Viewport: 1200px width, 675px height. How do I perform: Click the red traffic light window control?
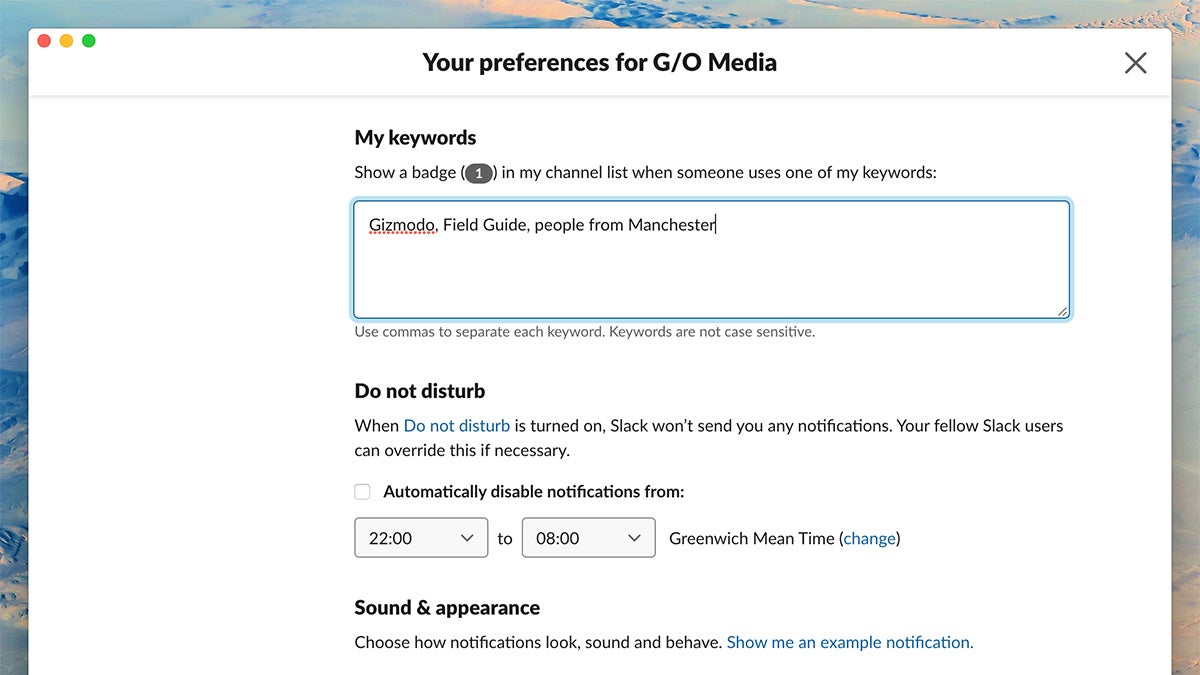click(43, 40)
